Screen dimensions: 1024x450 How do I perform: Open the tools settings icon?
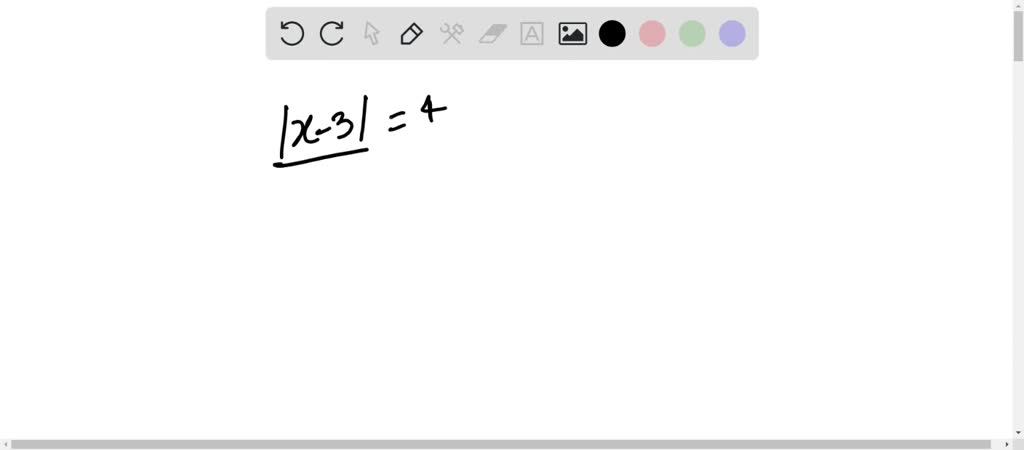tap(451, 33)
